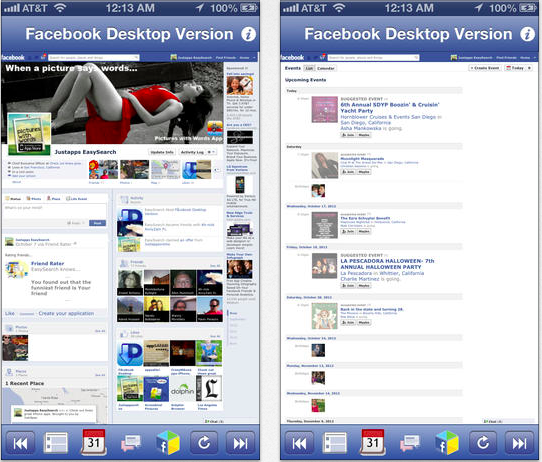This screenshot has height=462, width=542.
Task: Open the news feed list icon on the profile screen toolbar
Action: point(56,443)
